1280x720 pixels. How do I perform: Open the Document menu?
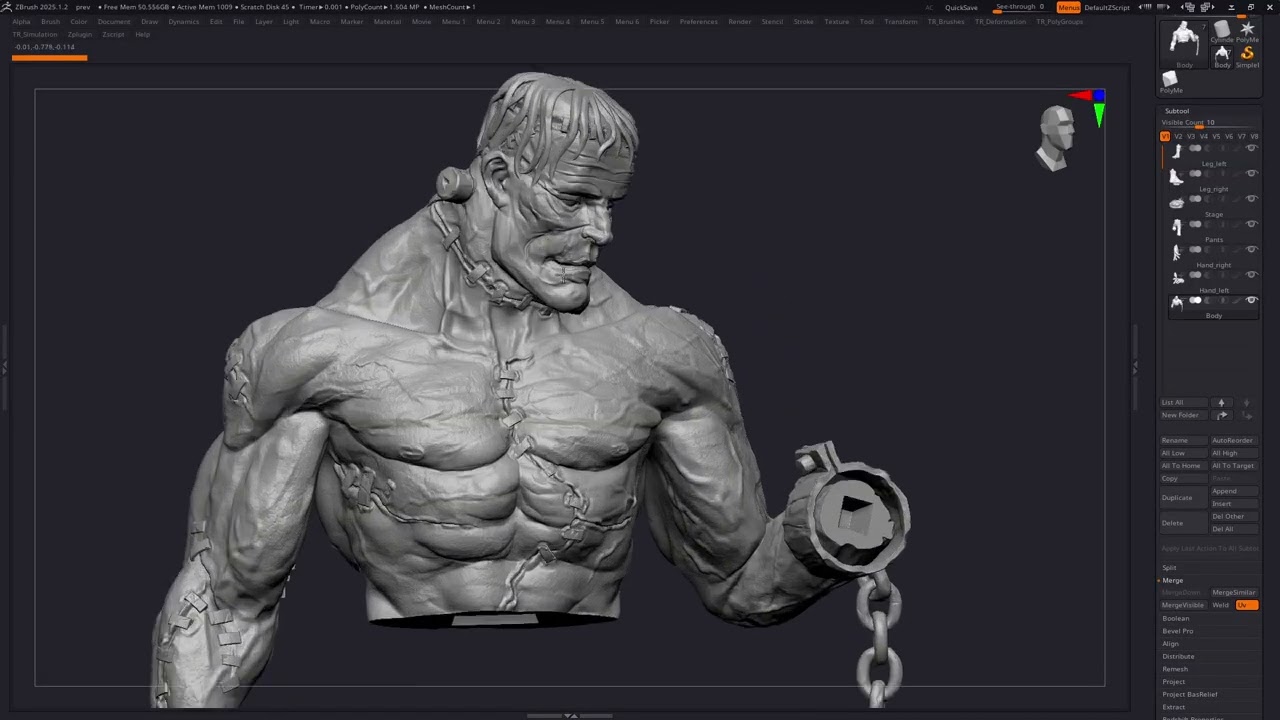[x=114, y=21]
